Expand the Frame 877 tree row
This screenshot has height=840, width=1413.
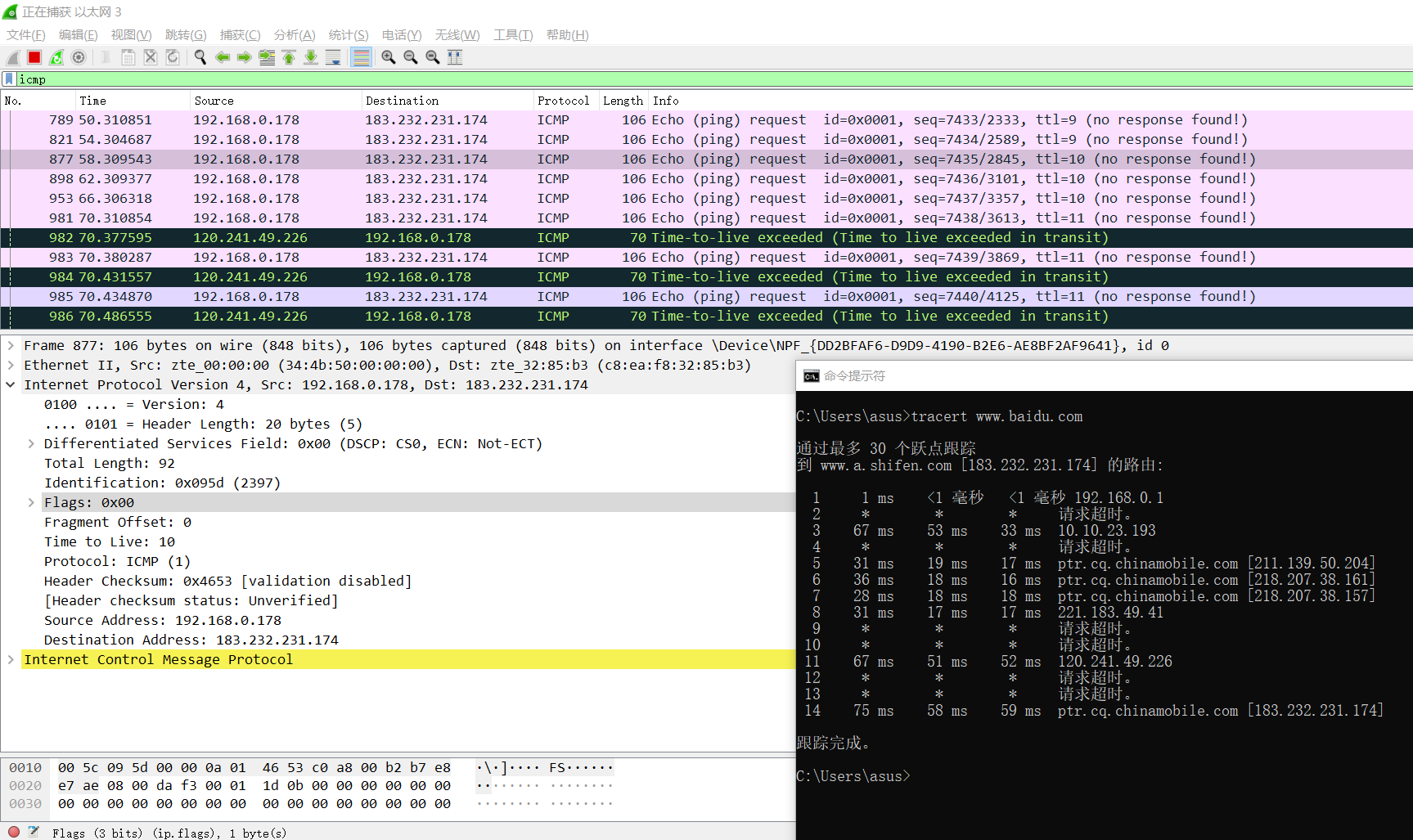click(x=11, y=346)
